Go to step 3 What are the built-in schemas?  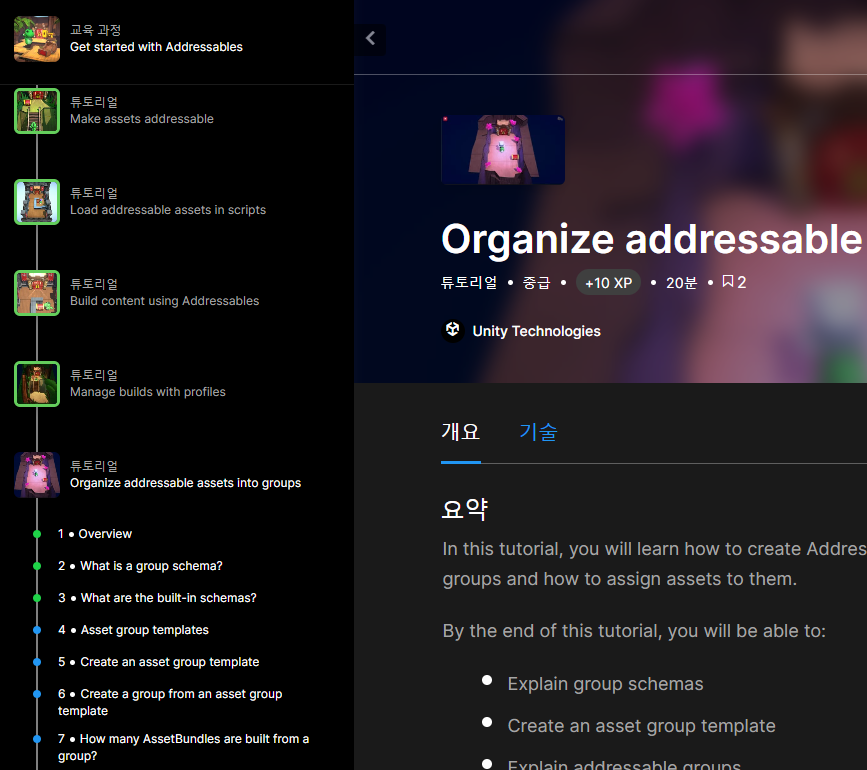point(158,598)
